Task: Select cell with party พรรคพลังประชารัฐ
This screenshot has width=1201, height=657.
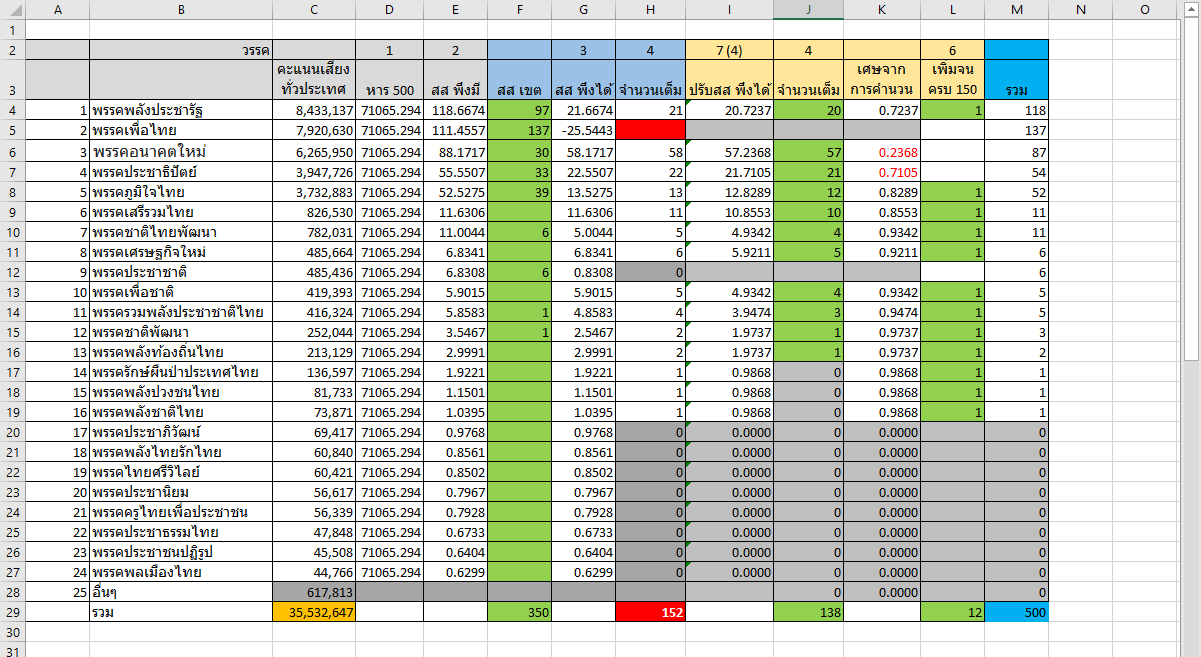Action: pyautogui.click(x=181, y=110)
